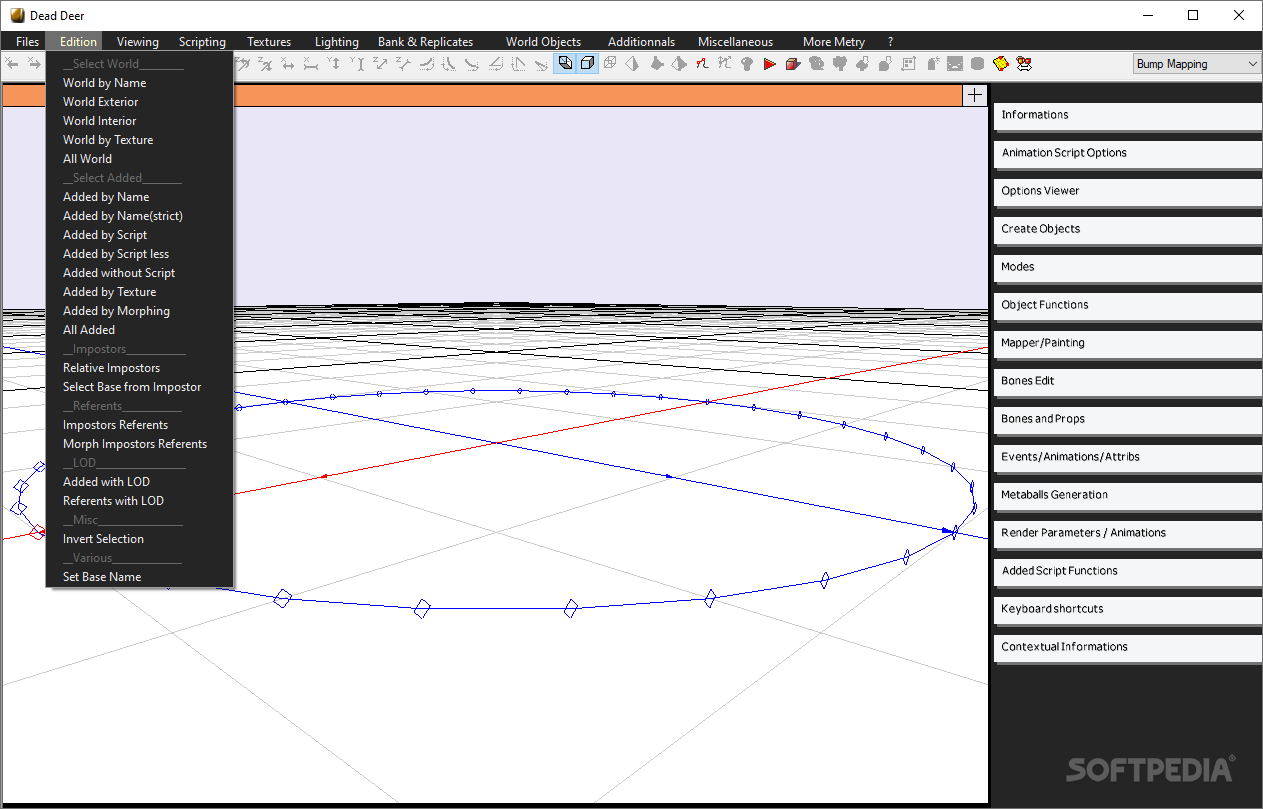Click the grey framed grid square icon

(908, 64)
